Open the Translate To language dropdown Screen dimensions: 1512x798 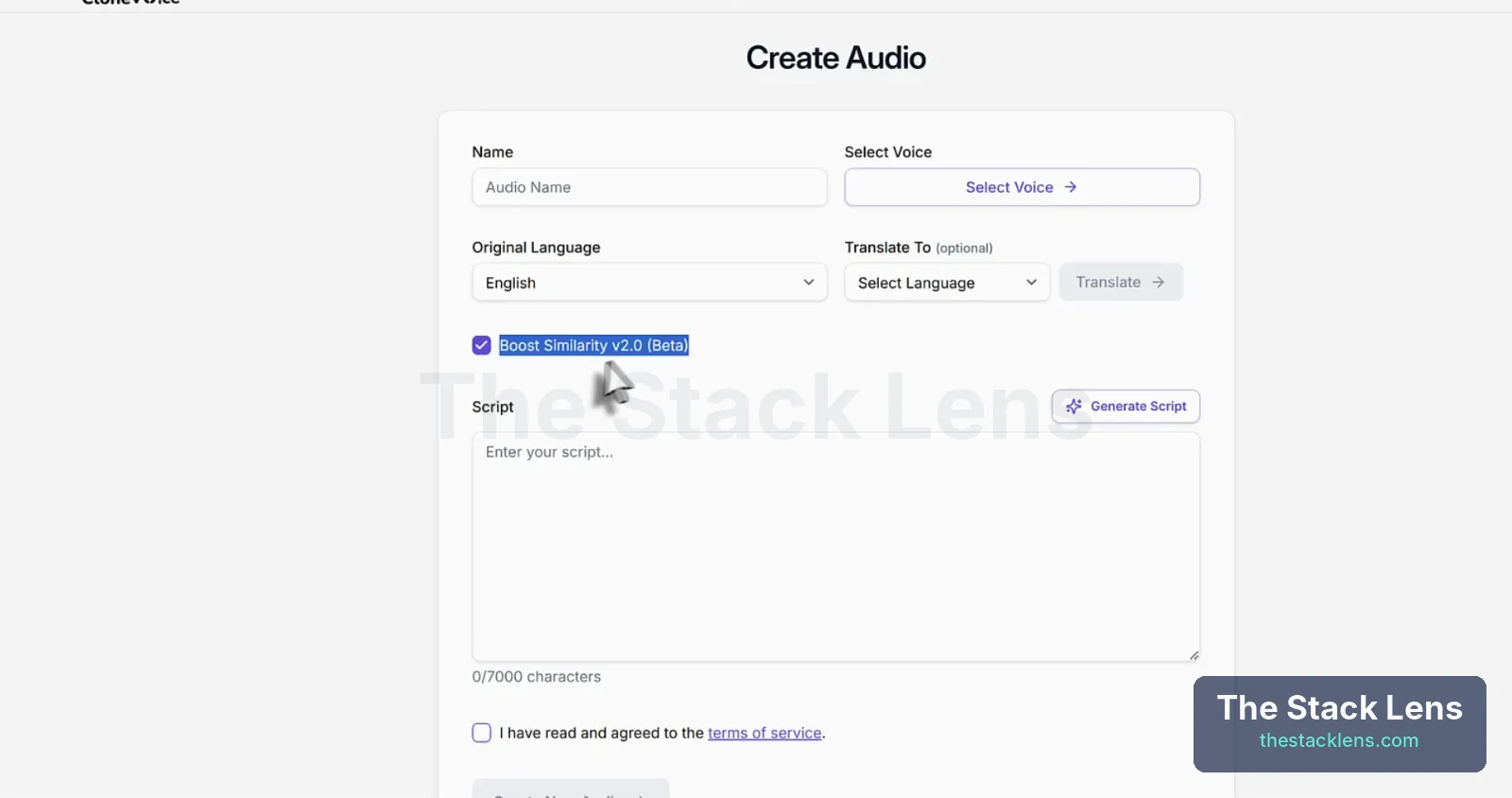(x=947, y=283)
